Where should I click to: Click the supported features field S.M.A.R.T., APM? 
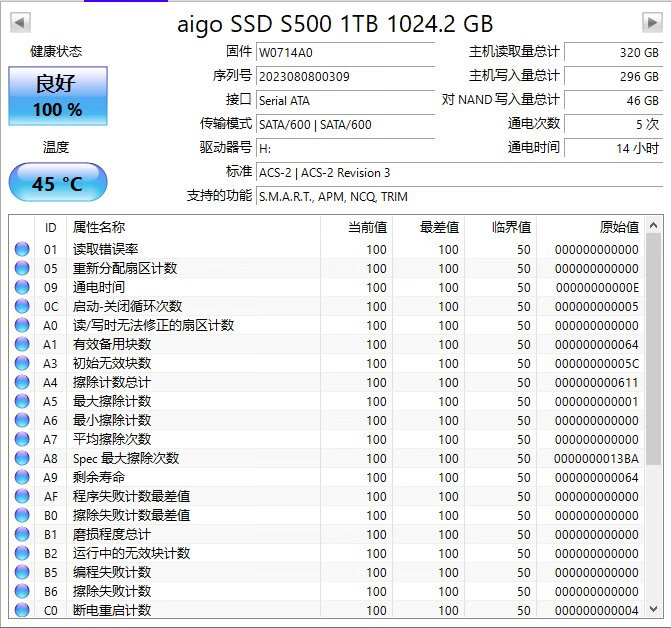pos(459,196)
